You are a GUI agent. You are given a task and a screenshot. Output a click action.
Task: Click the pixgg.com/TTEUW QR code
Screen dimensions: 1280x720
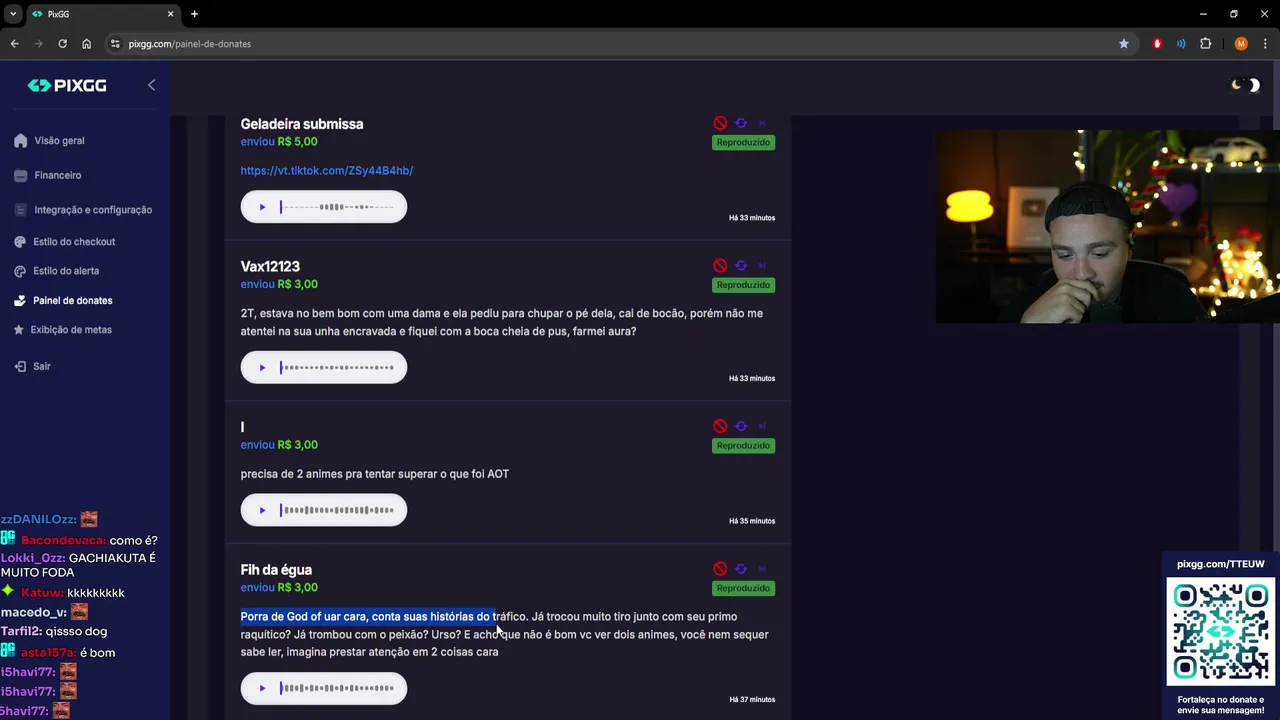tap(1221, 632)
